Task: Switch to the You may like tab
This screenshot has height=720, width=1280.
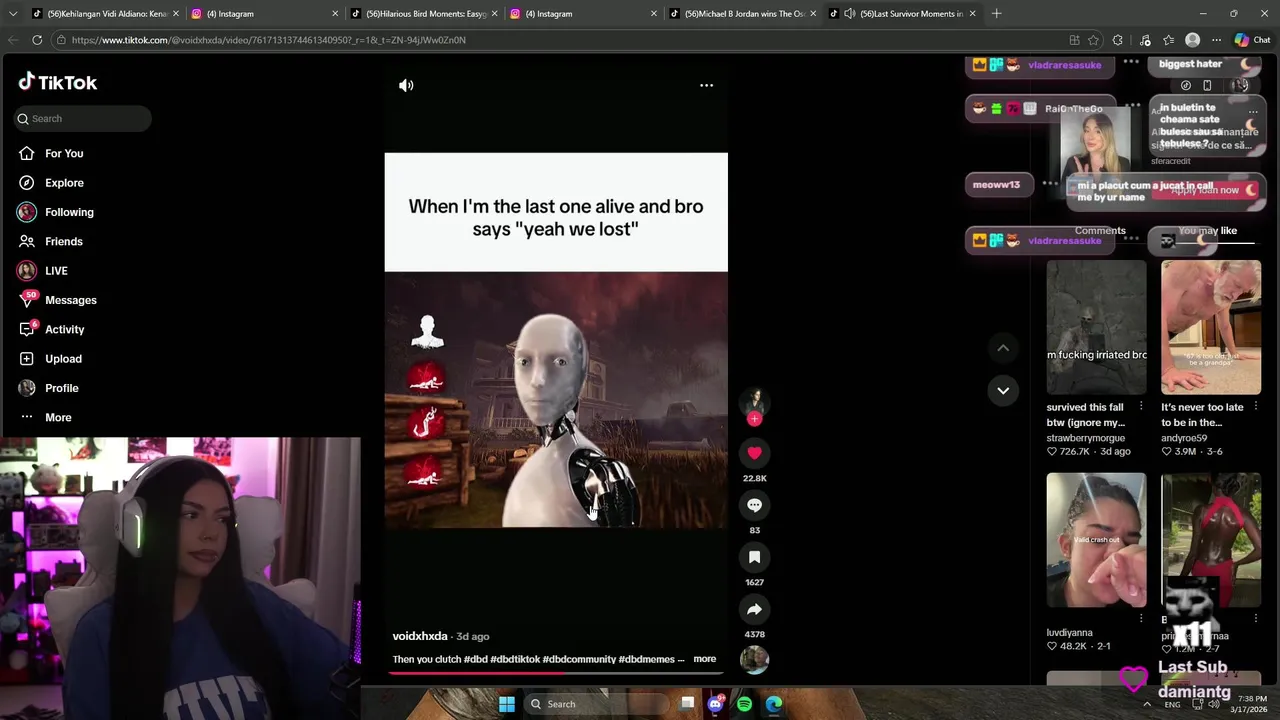Action: click(x=1207, y=231)
